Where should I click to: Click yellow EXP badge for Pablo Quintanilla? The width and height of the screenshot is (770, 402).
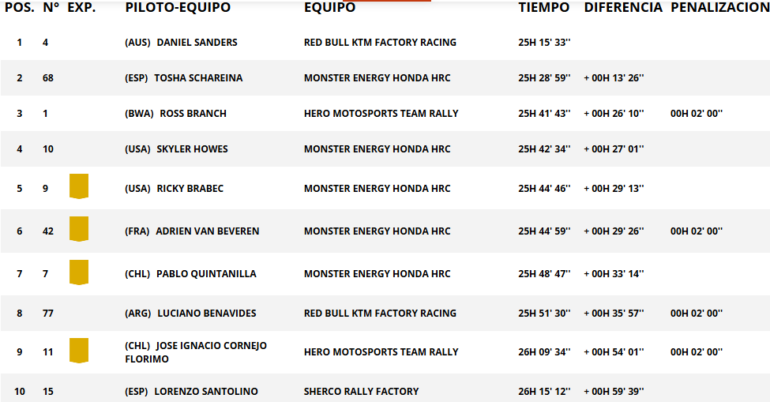(78, 272)
